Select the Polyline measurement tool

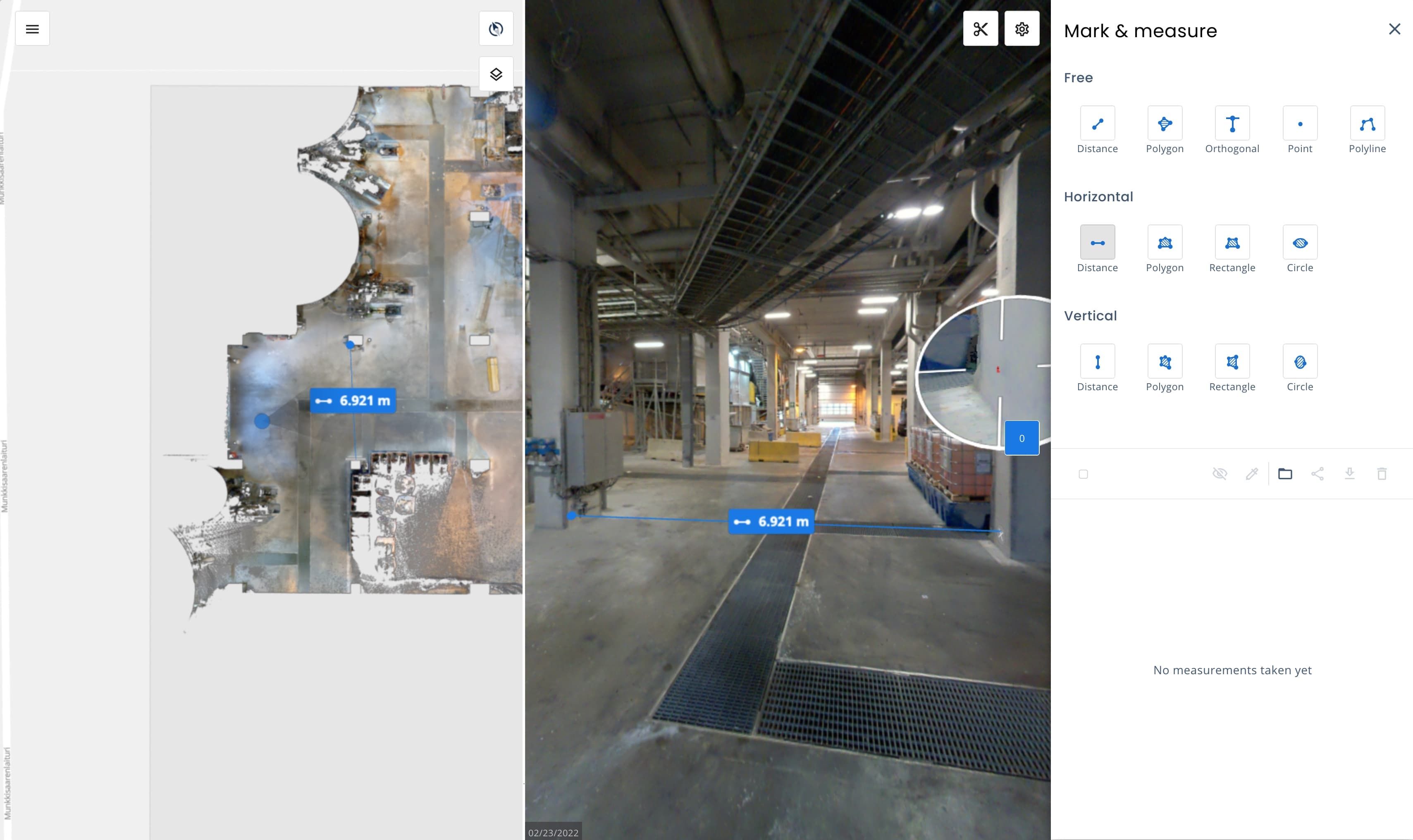[1367, 124]
